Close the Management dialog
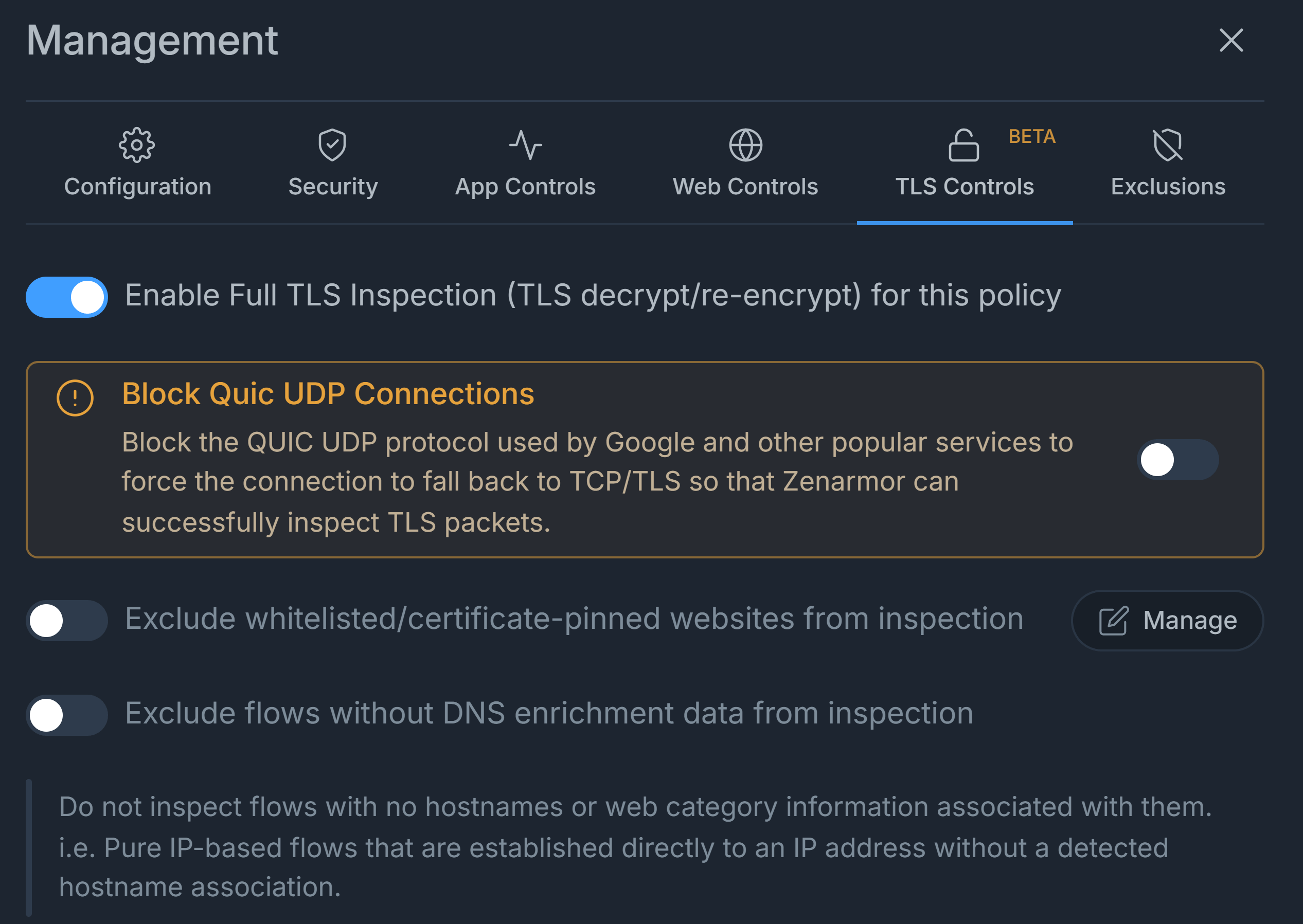The height and width of the screenshot is (924, 1303). [x=1231, y=41]
